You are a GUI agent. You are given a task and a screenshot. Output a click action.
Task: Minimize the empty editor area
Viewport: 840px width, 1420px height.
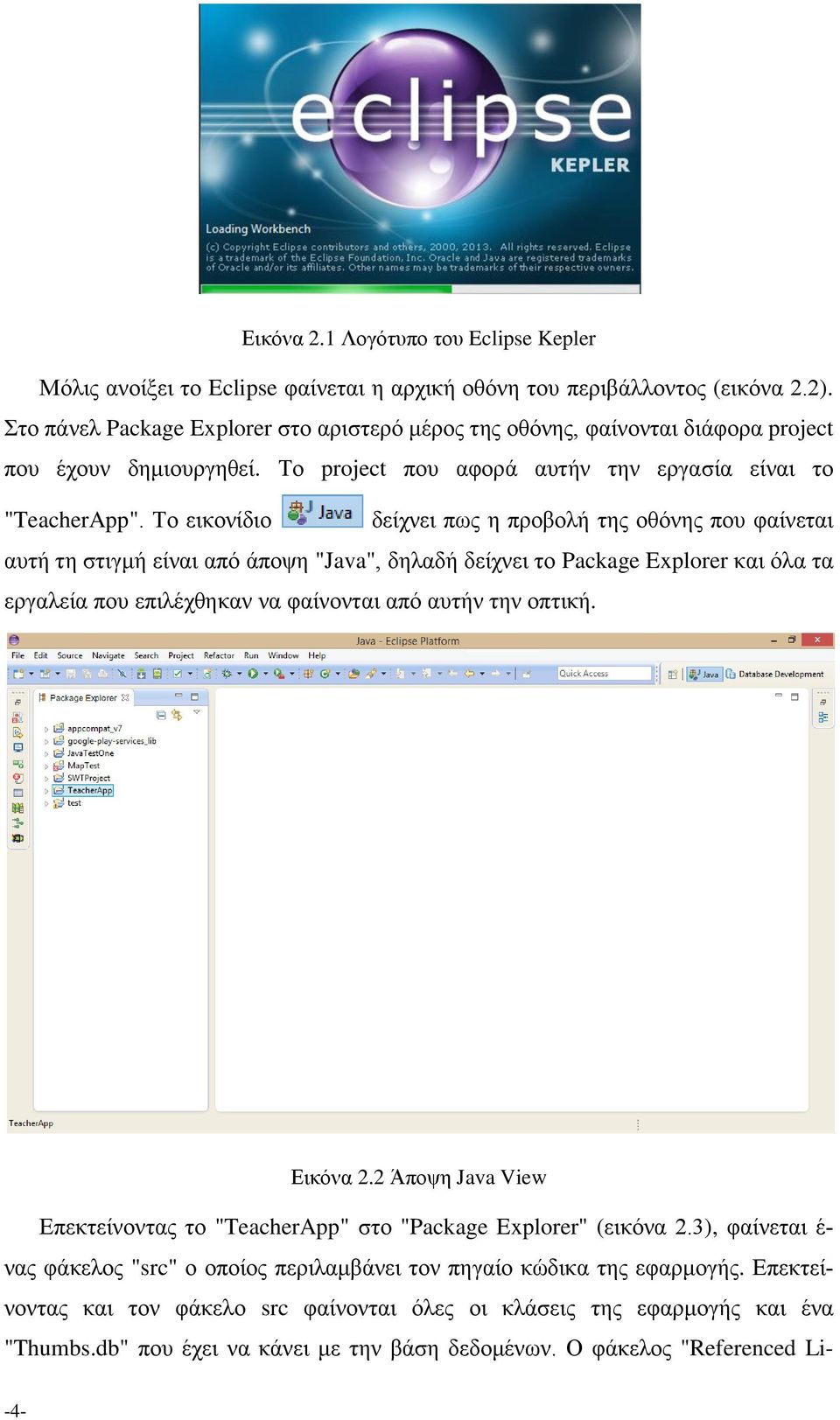click(778, 696)
